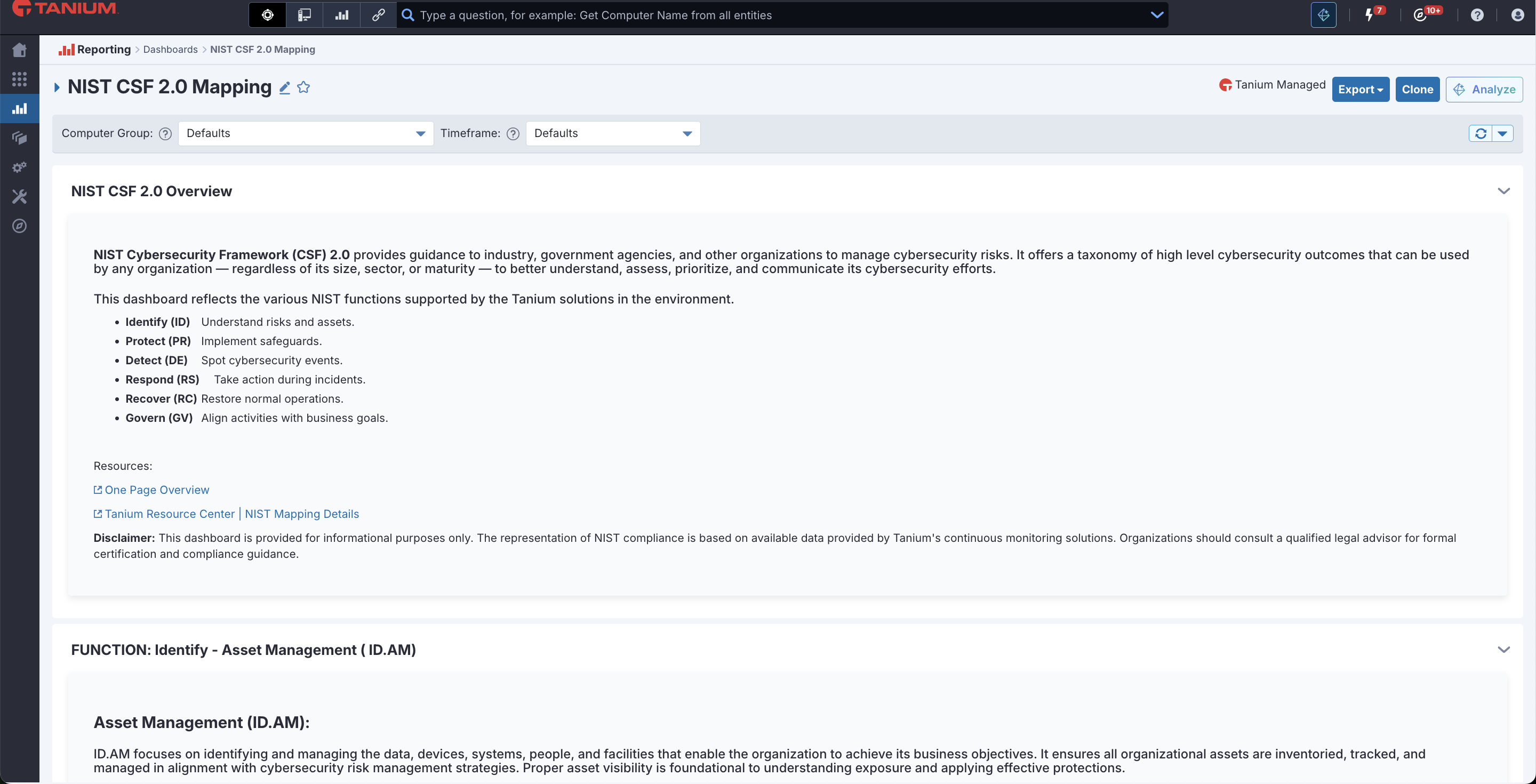
Task: Open the Computer Group Defaults dropdown
Action: point(305,133)
